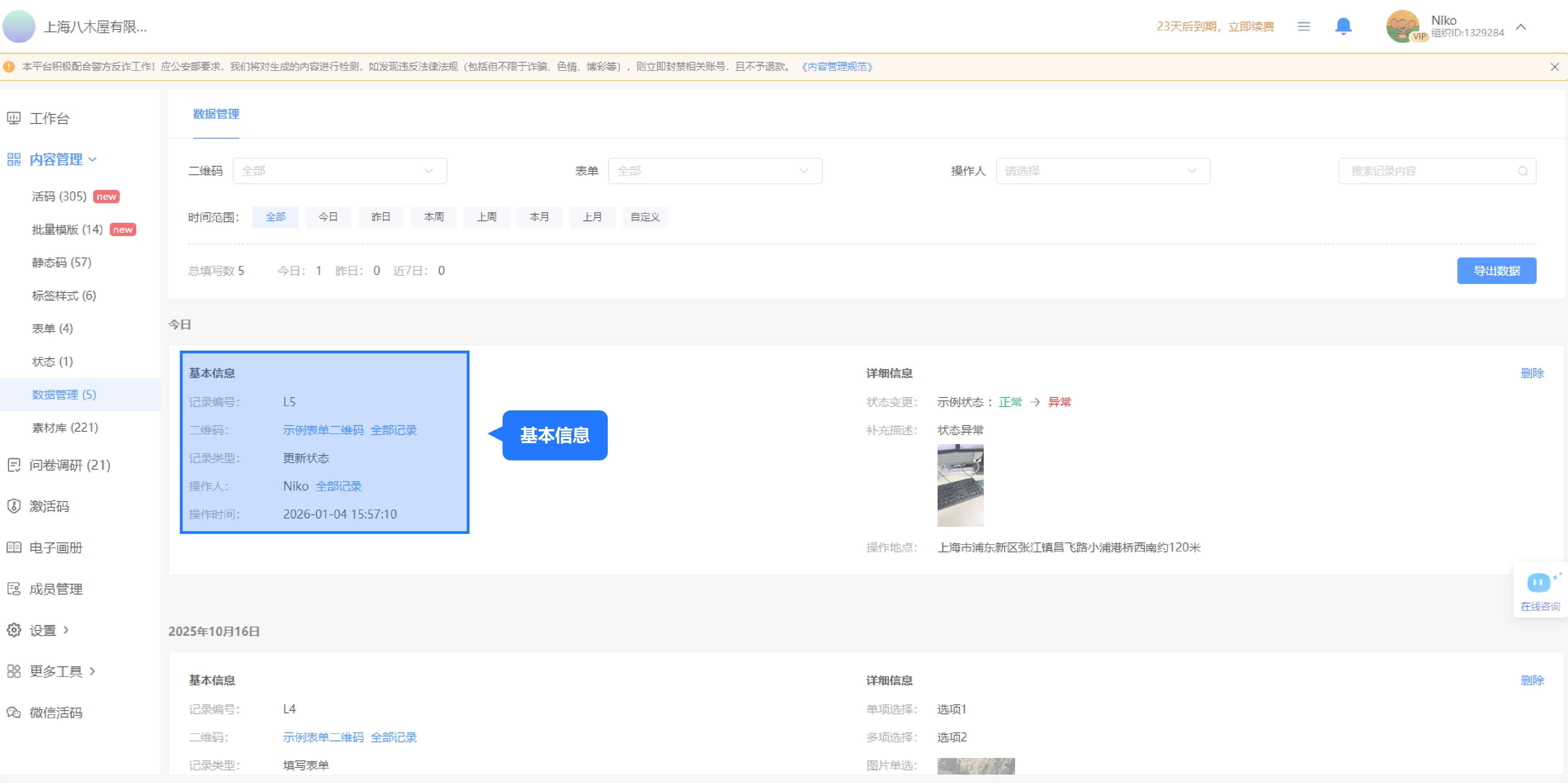Open the 二维码 filter dropdown

[340, 171]
